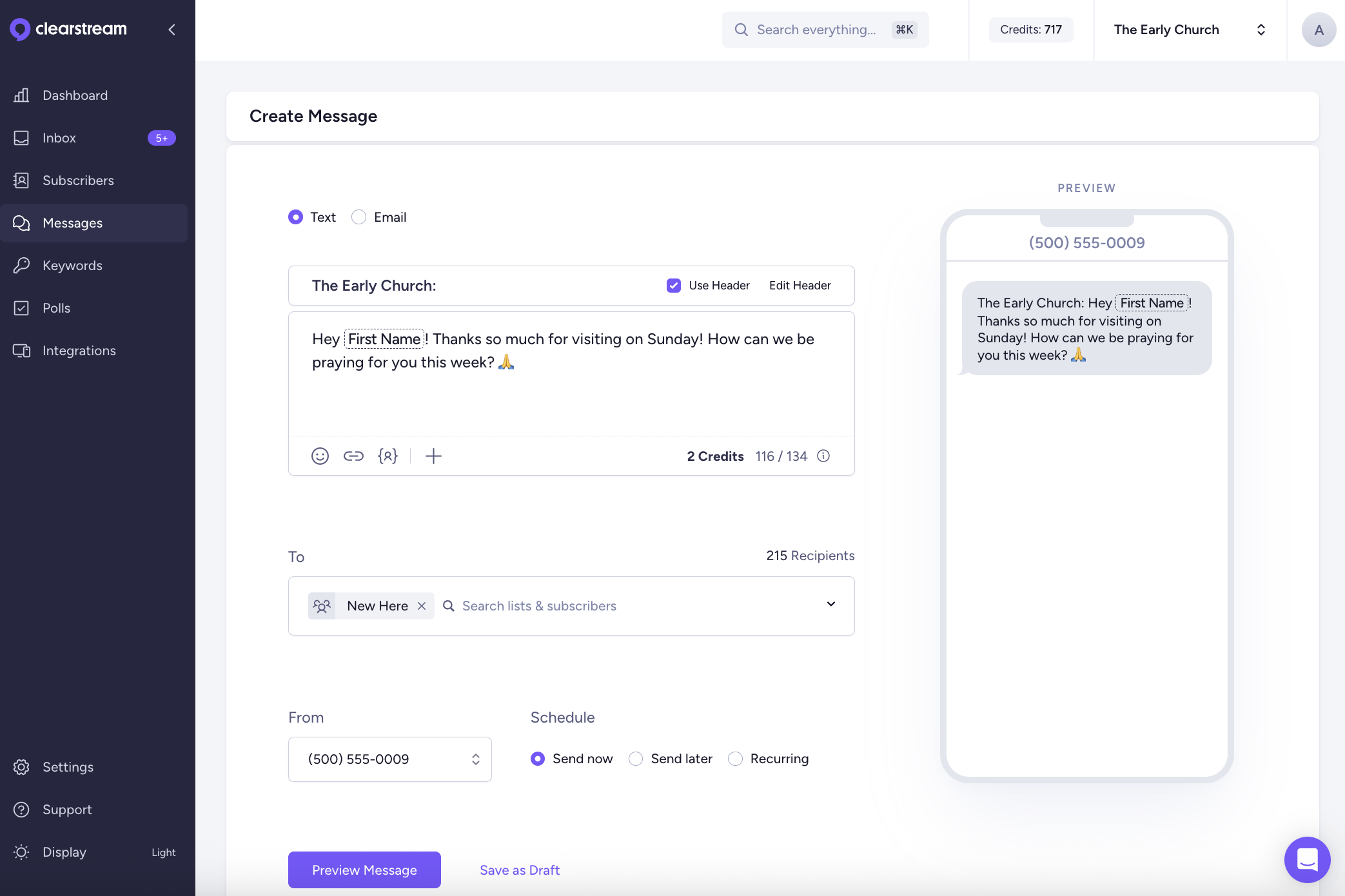Switch the message type to Email
Viewport: 1345px width, 896px height.
click(358, 217)
